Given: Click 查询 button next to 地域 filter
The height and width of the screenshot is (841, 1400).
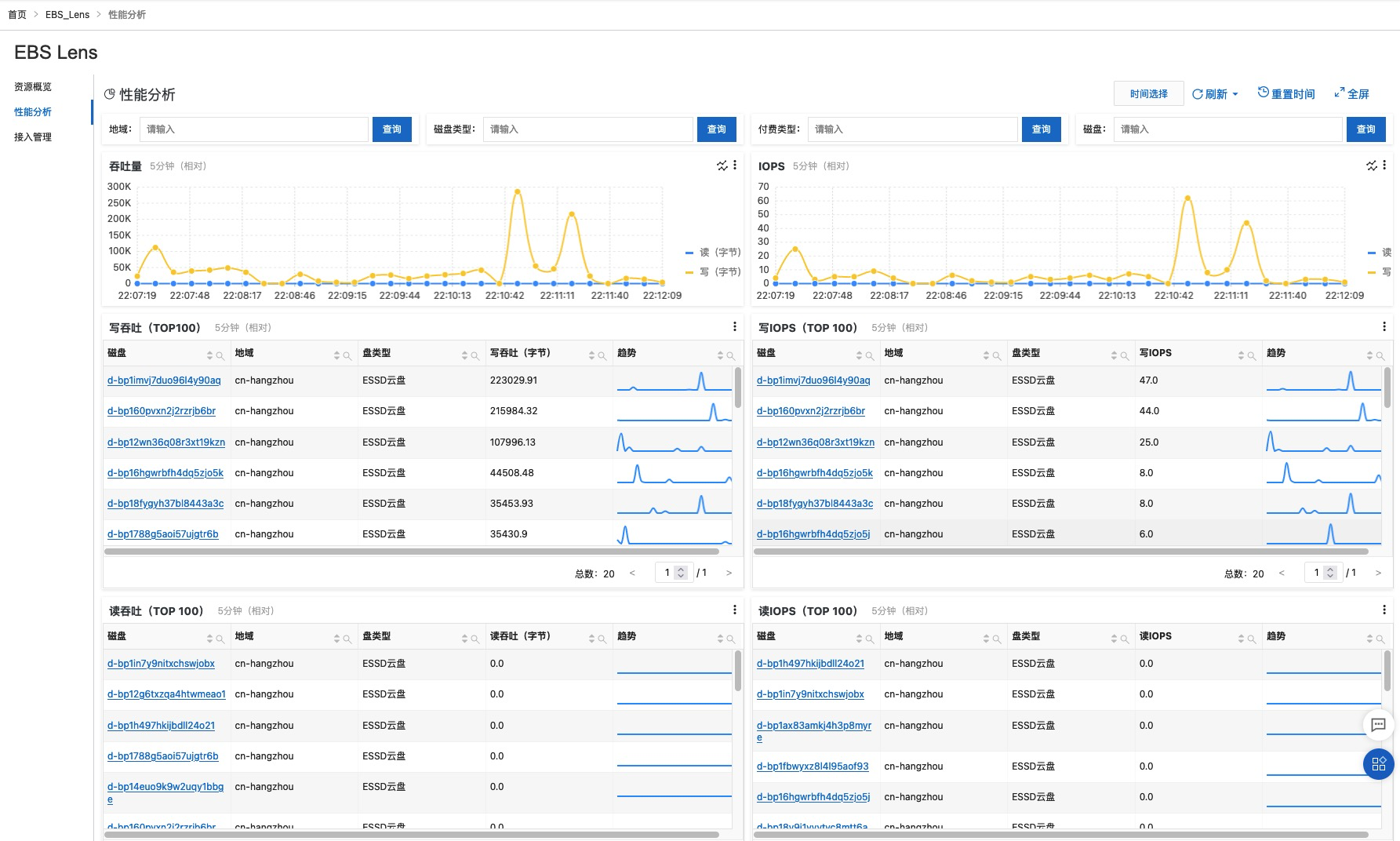Looking at the screenshot, I should [391, 129].
